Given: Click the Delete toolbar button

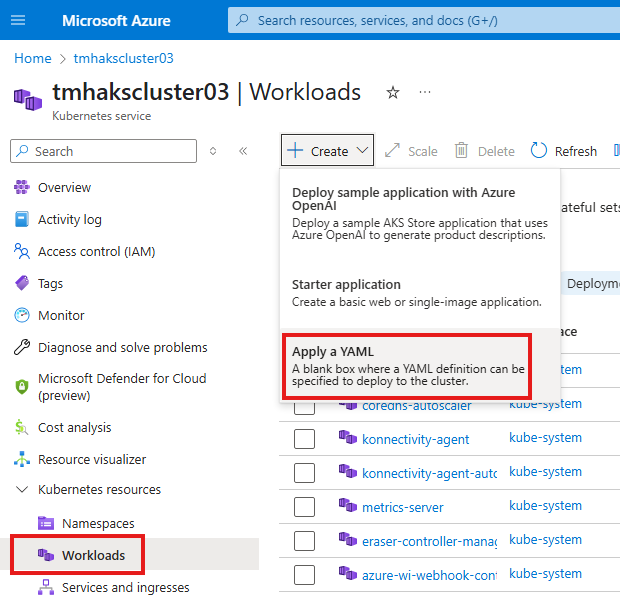Looking at the screenshot, I should pyautogui.click(x=484, y=151).
